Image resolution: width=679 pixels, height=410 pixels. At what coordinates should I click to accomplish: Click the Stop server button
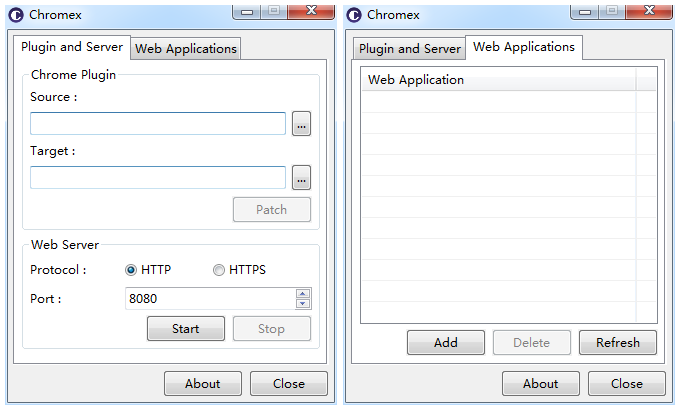point(272,329)
